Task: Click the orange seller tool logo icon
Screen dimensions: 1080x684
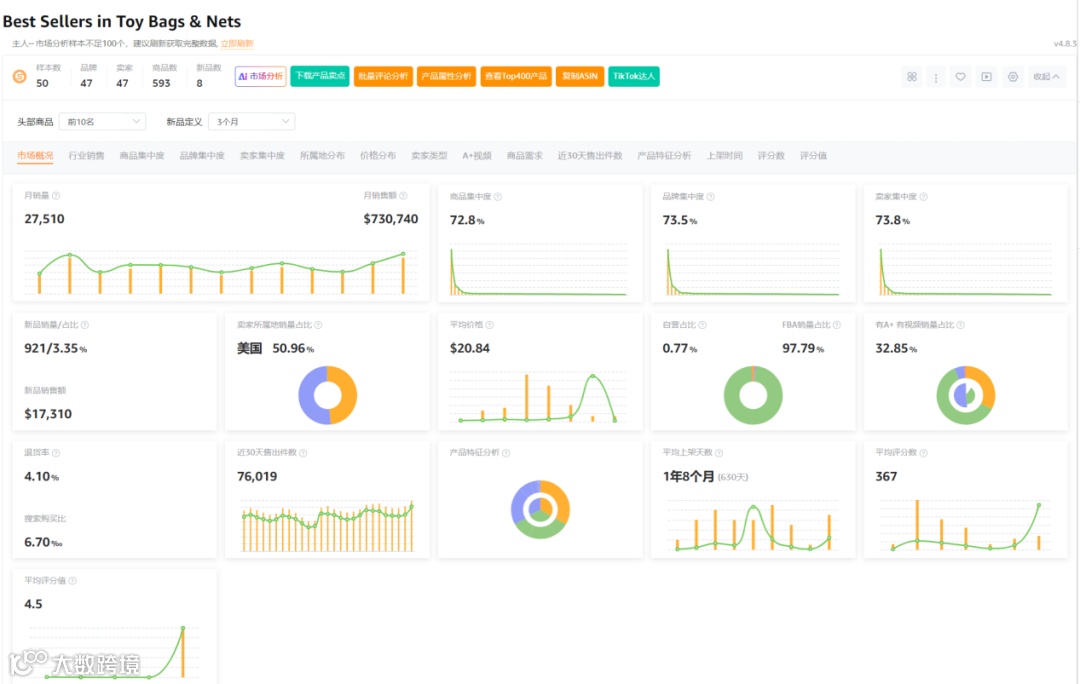Action: pyautogui.click(x=19, y=76)
